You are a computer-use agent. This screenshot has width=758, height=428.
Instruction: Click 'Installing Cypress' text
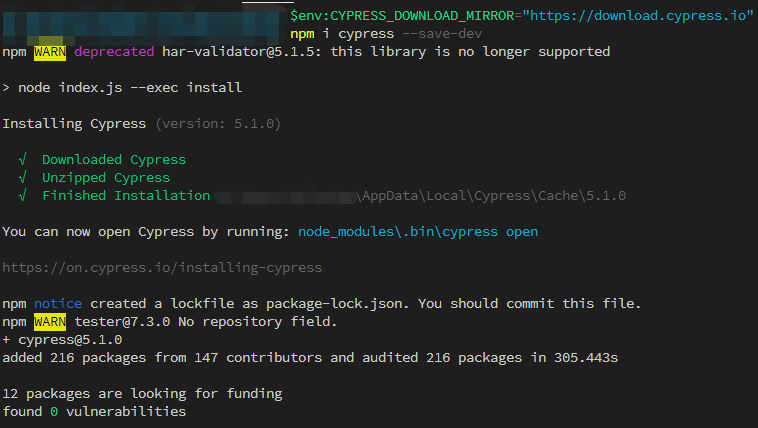pos(74,124)
